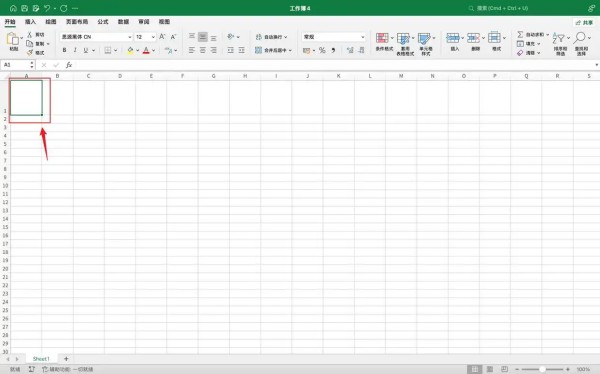Toggle italic formatting

(75, 50)
